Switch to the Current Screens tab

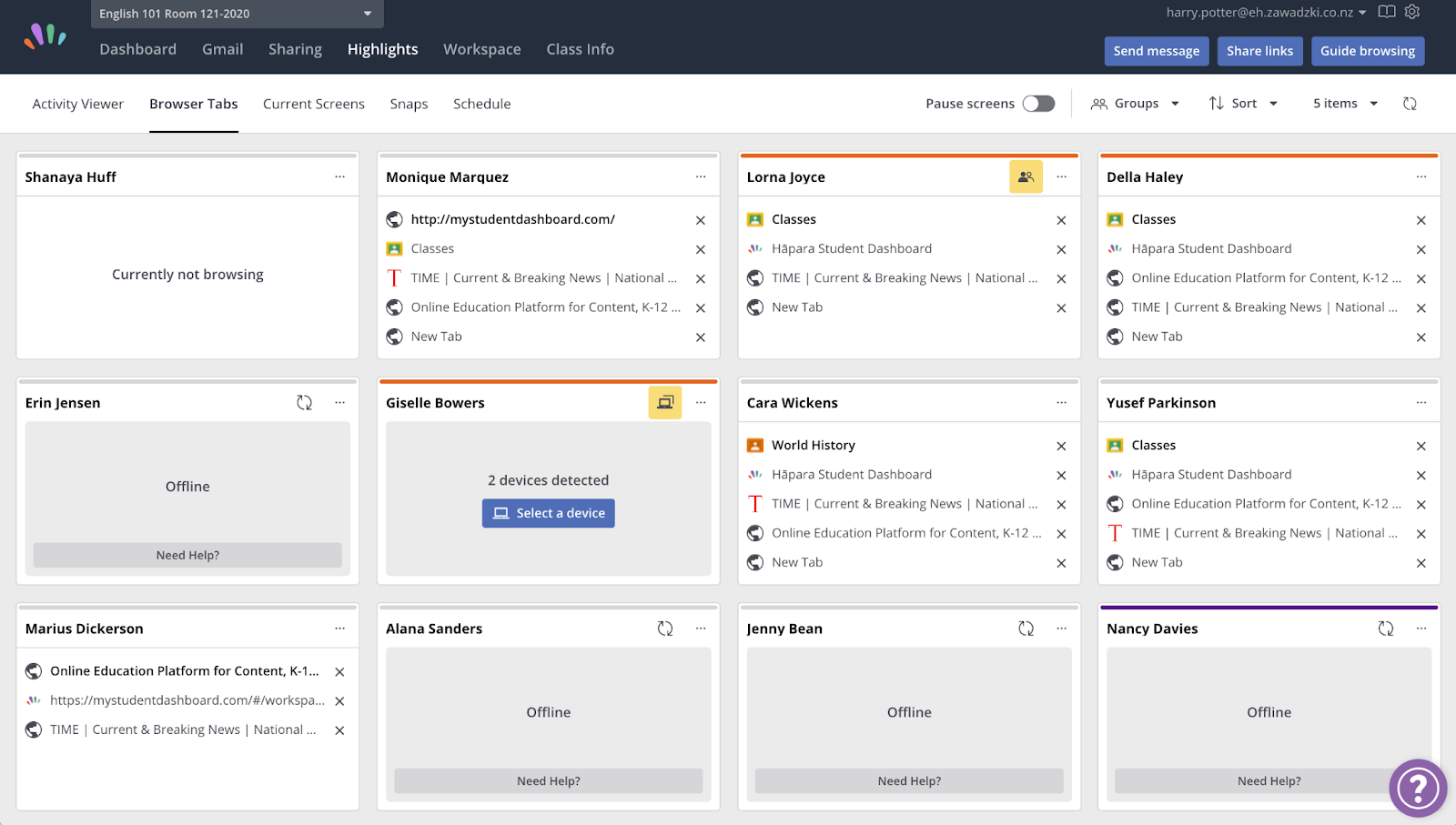[x=314, y=104]
